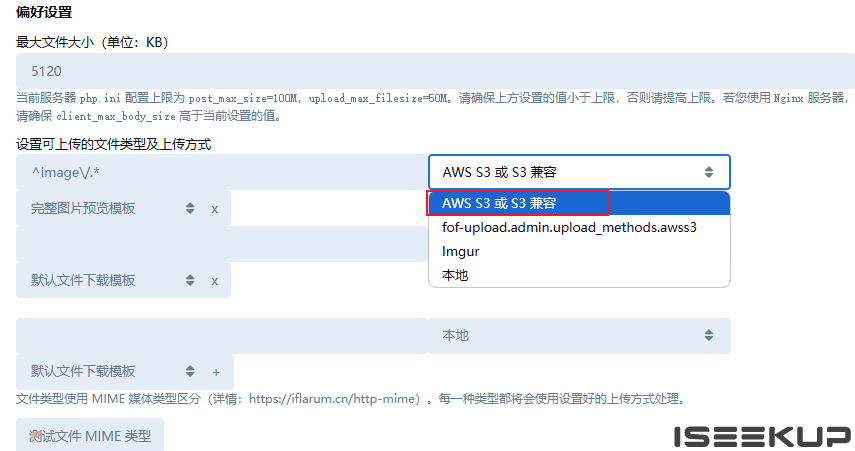The image size is (855, 451).
Task: Open the 默认文件下载模板 dropdown beside x
Action: pos(111,280)
